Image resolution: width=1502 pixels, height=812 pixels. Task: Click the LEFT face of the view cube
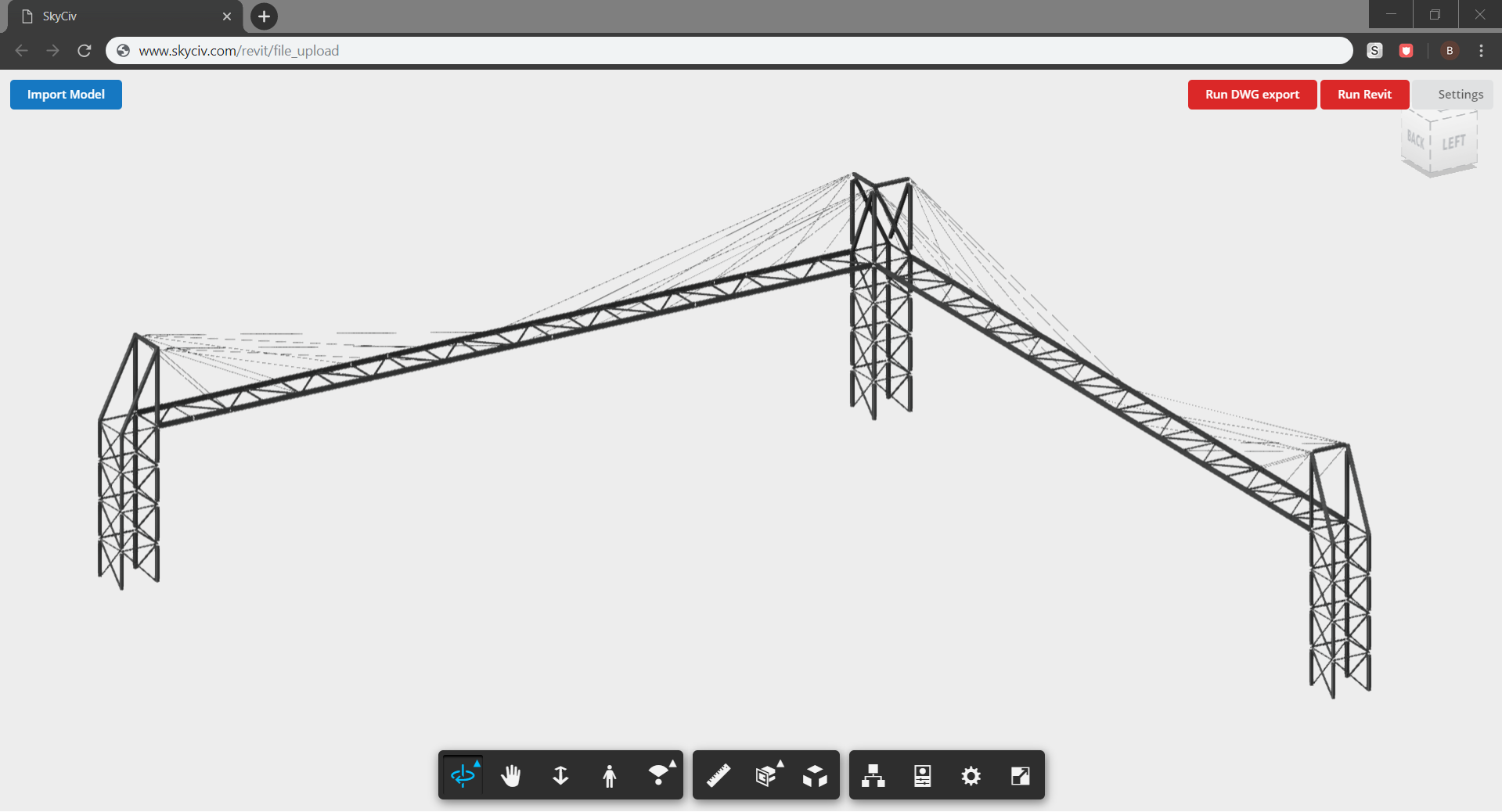click(1454, 142)
